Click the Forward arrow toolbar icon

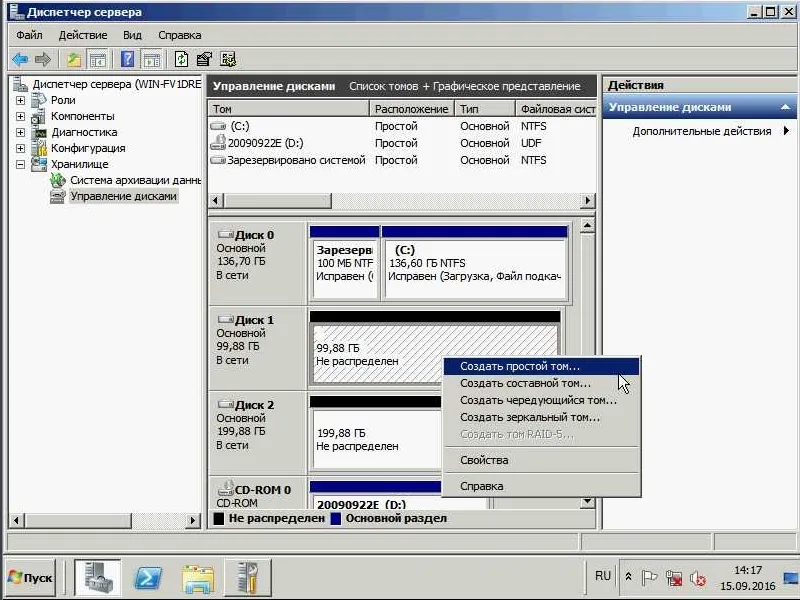[x=43, y=60]
